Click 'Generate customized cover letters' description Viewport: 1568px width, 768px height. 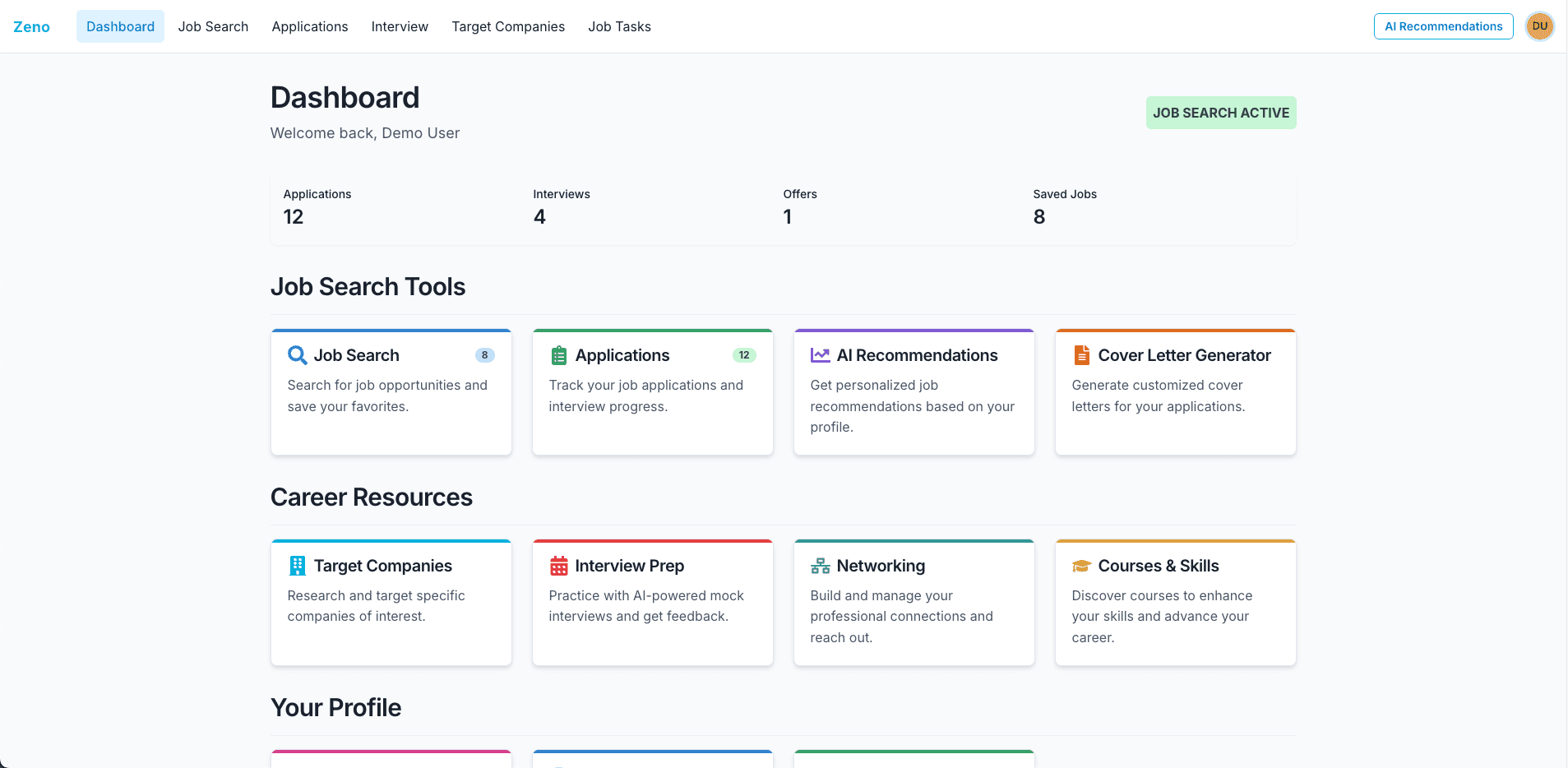click(x=1159, y=396)
